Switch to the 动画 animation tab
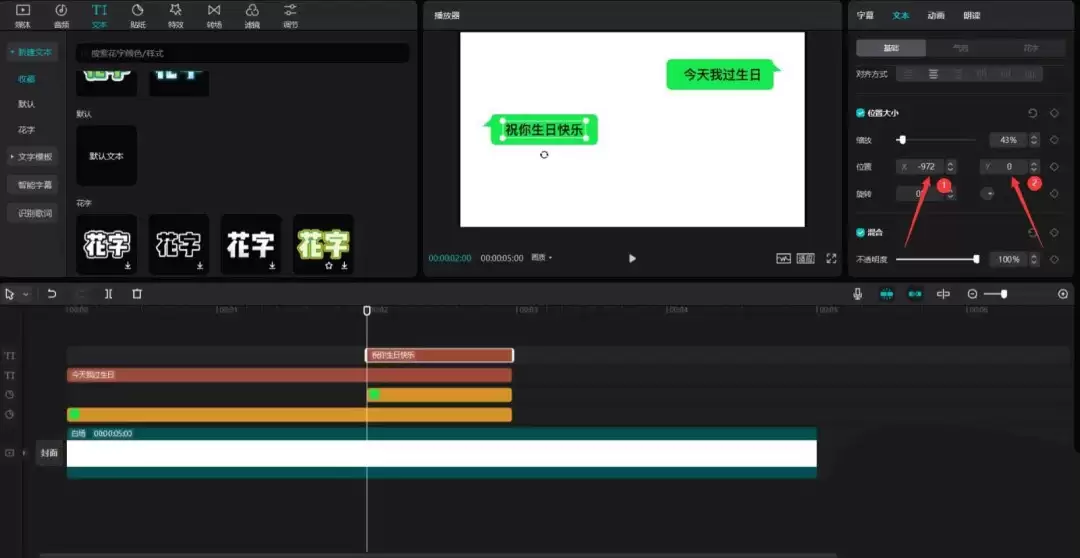Image resolution: width=1080 pixels, height=558 pixels. (x=936, y=15)
